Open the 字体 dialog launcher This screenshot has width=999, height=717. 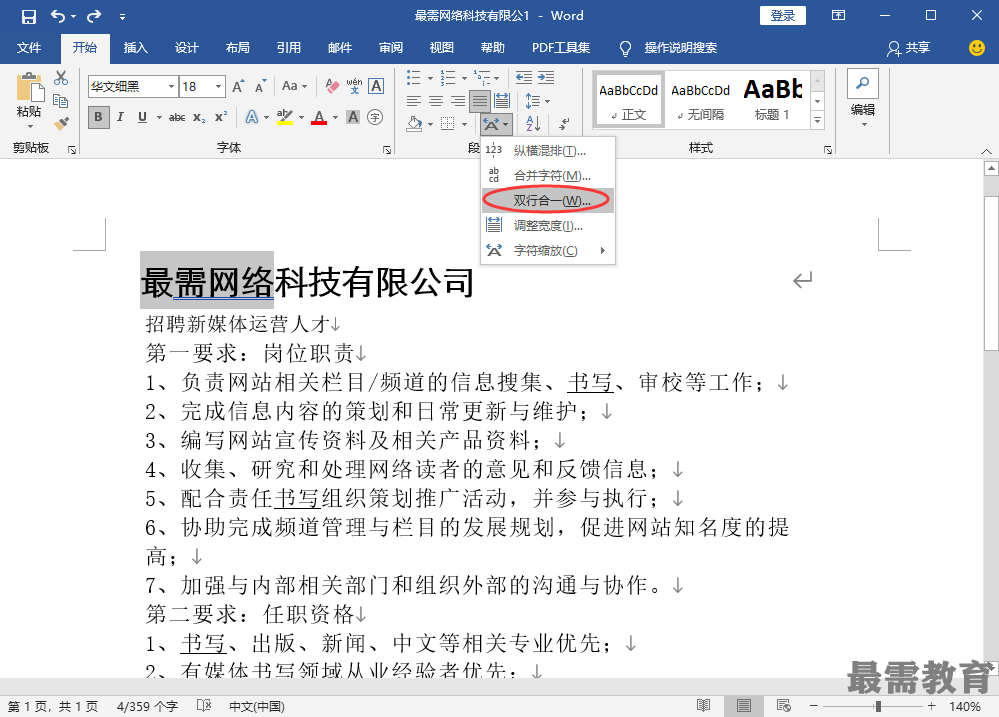pyautogui.click(x=387, y=150)
